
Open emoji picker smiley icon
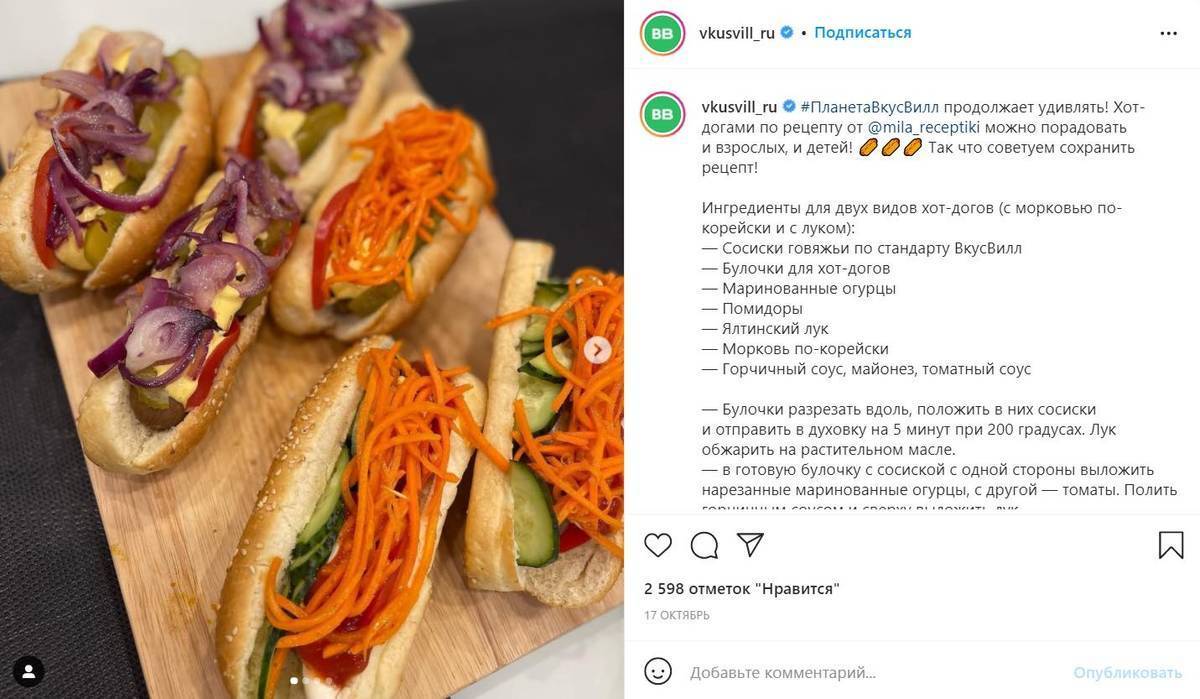pyautogui.click(x=657, y=671)
